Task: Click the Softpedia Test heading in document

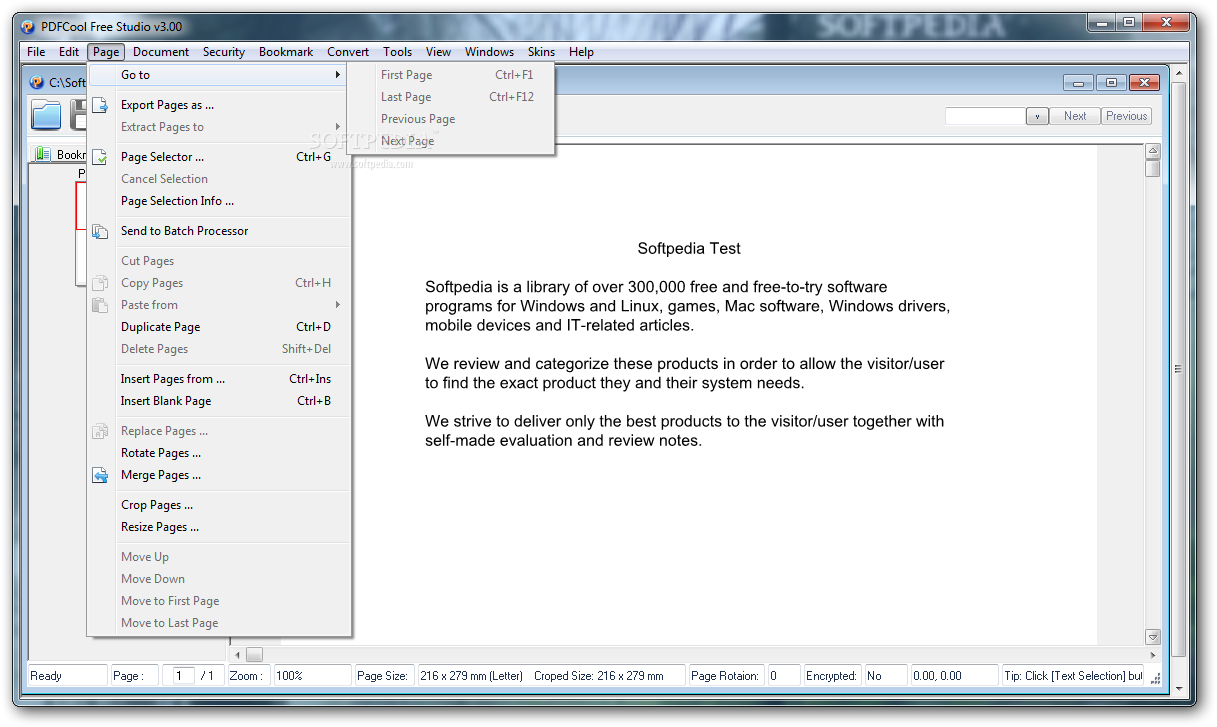Action: point(689,248)
